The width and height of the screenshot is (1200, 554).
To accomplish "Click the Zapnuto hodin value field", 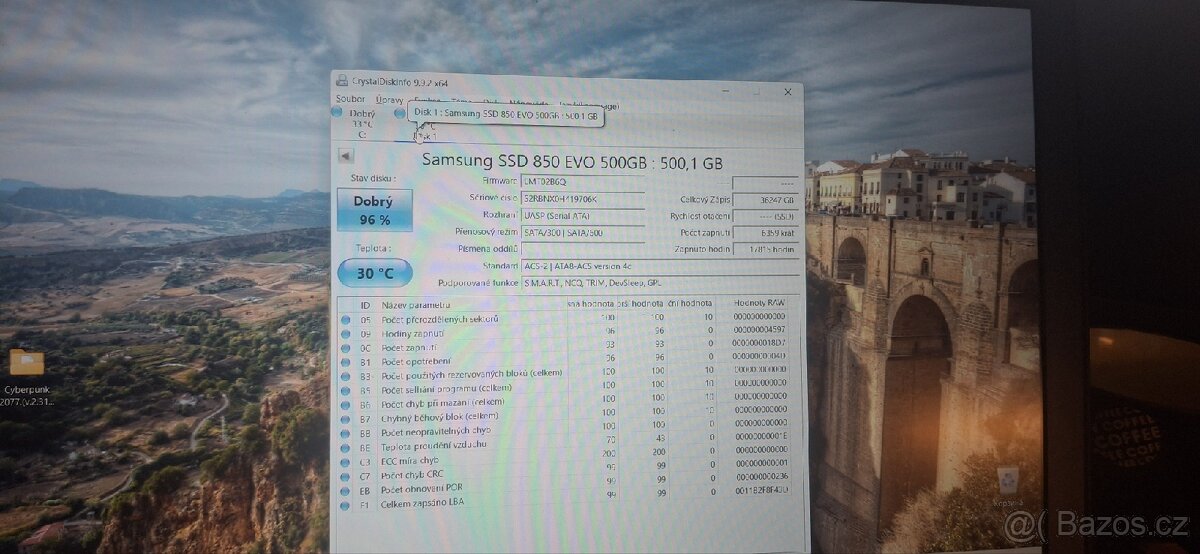I will pos(766,250).
